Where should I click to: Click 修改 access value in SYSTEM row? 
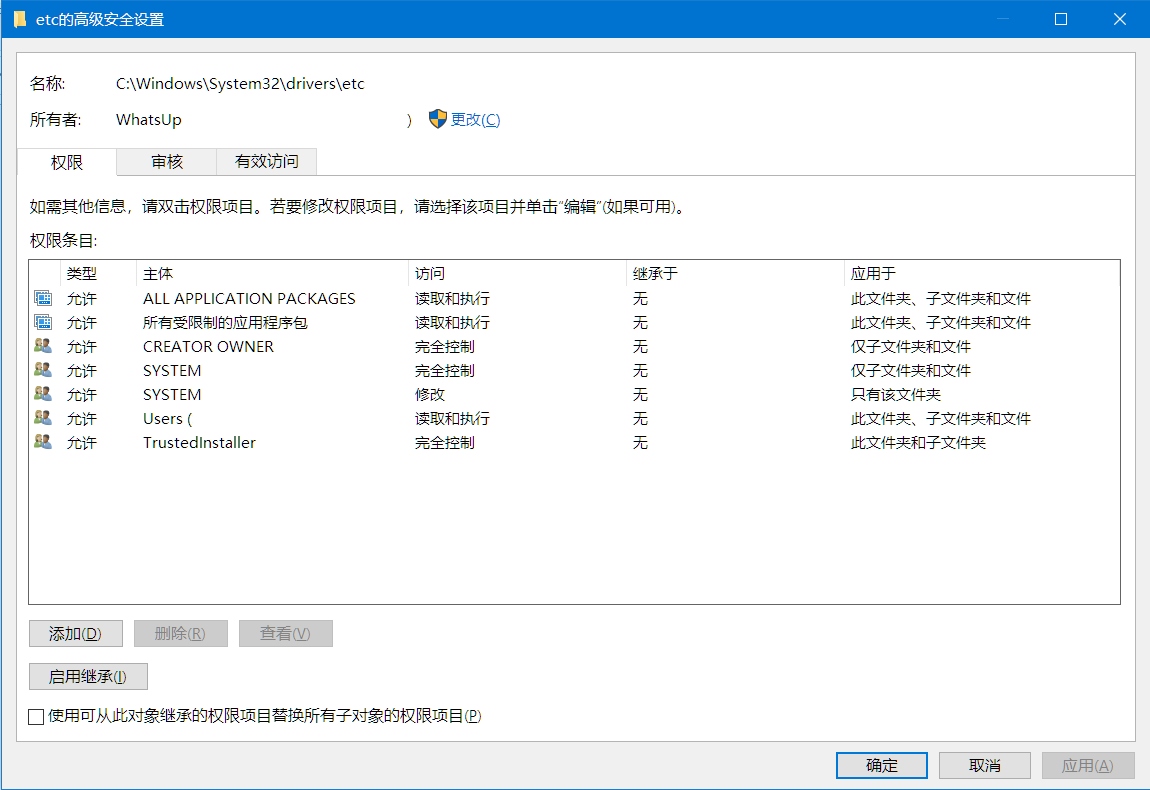click(x=430, y=394)
